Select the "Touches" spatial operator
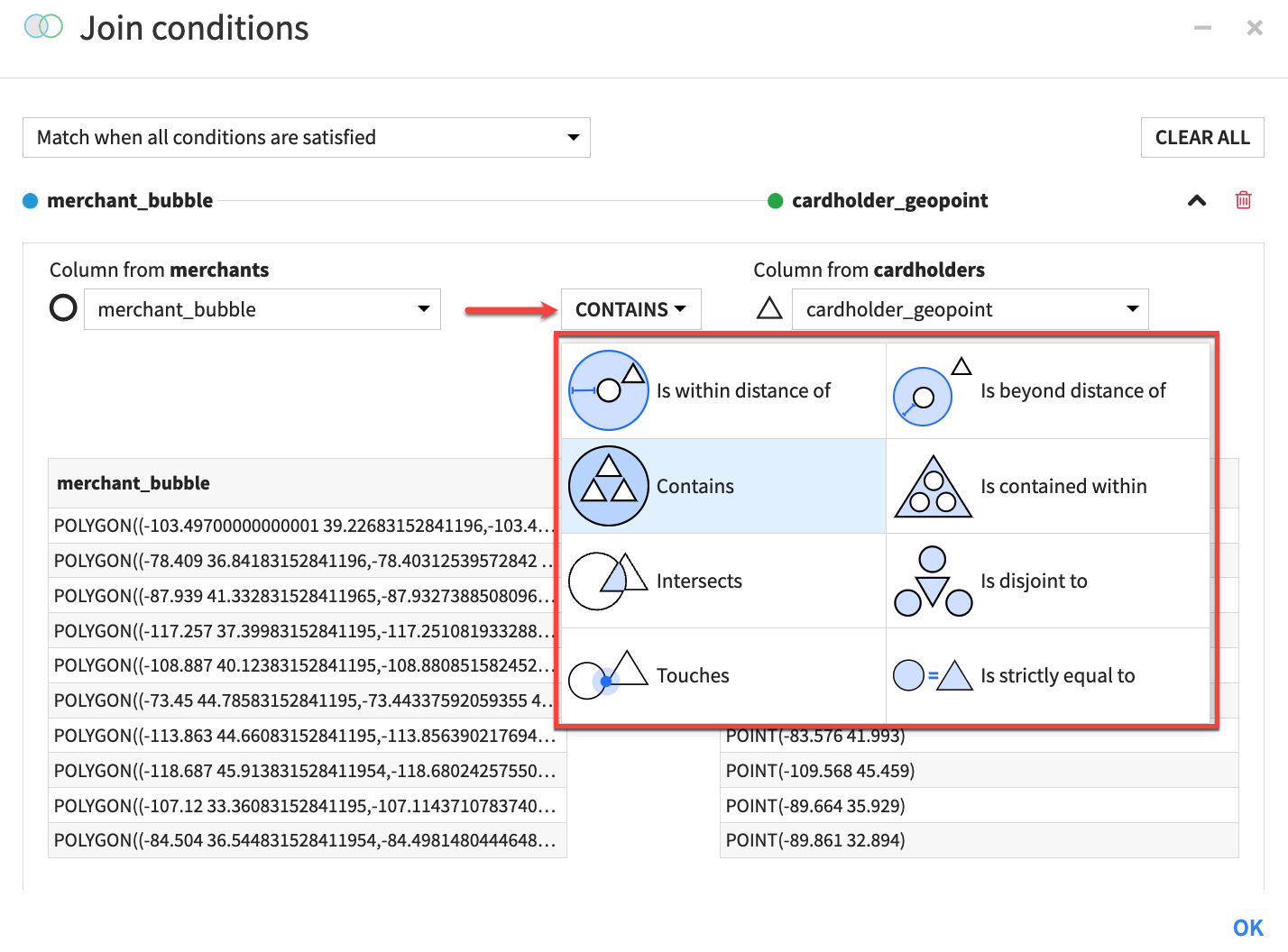Screen dimensions: 1288x952 [693, 675]
